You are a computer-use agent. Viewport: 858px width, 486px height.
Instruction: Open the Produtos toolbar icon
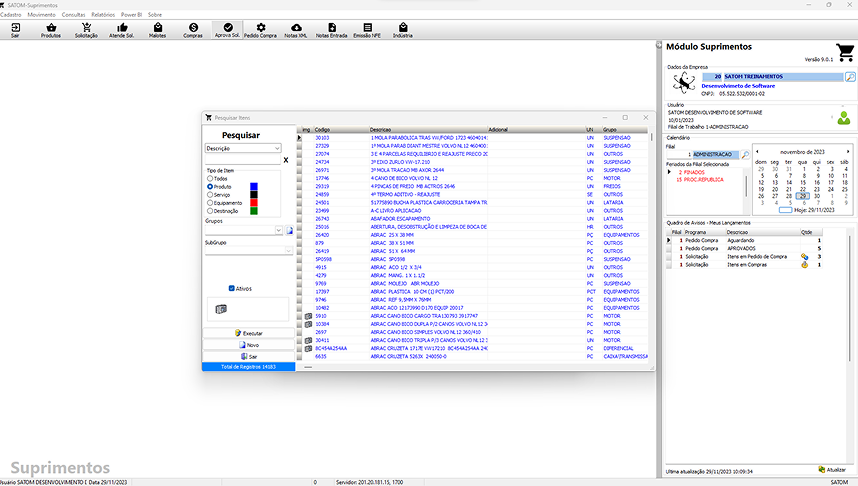coord(50,30)
